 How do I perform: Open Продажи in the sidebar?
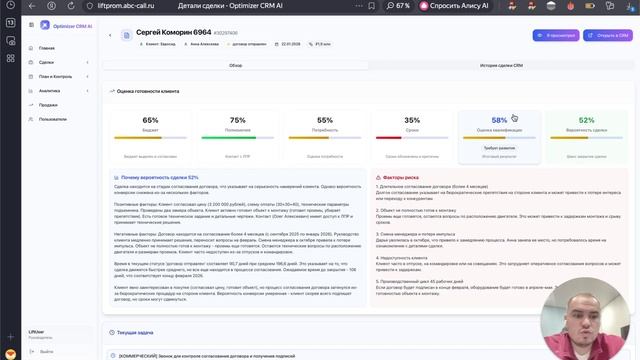tap(48, 105)
